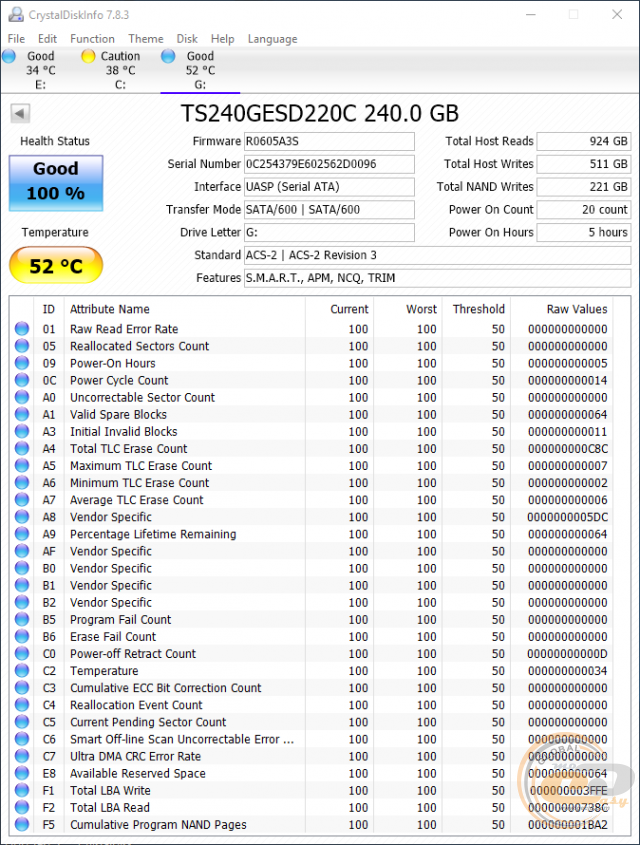Click the status icon for Reallocation Event Count
This screenshot has width=640, height=845.
coord(22,704)
